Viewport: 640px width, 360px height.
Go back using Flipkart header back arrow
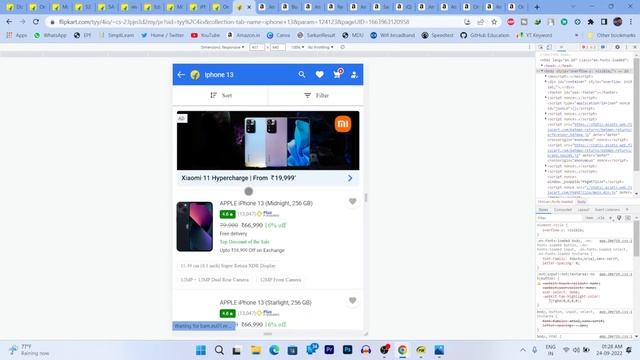click(181, 75)
